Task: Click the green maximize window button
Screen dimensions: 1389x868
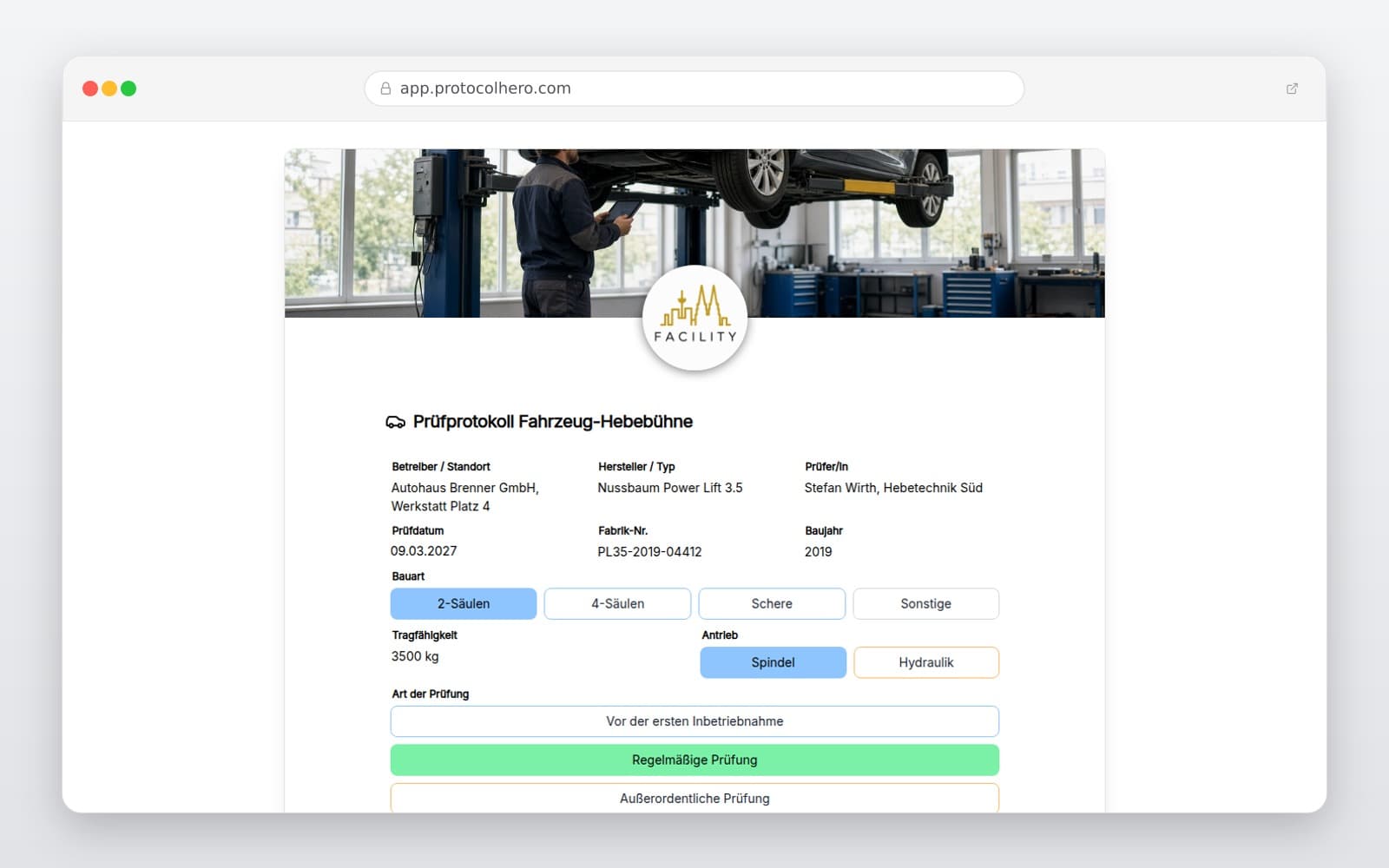Action: pos(128,89)
